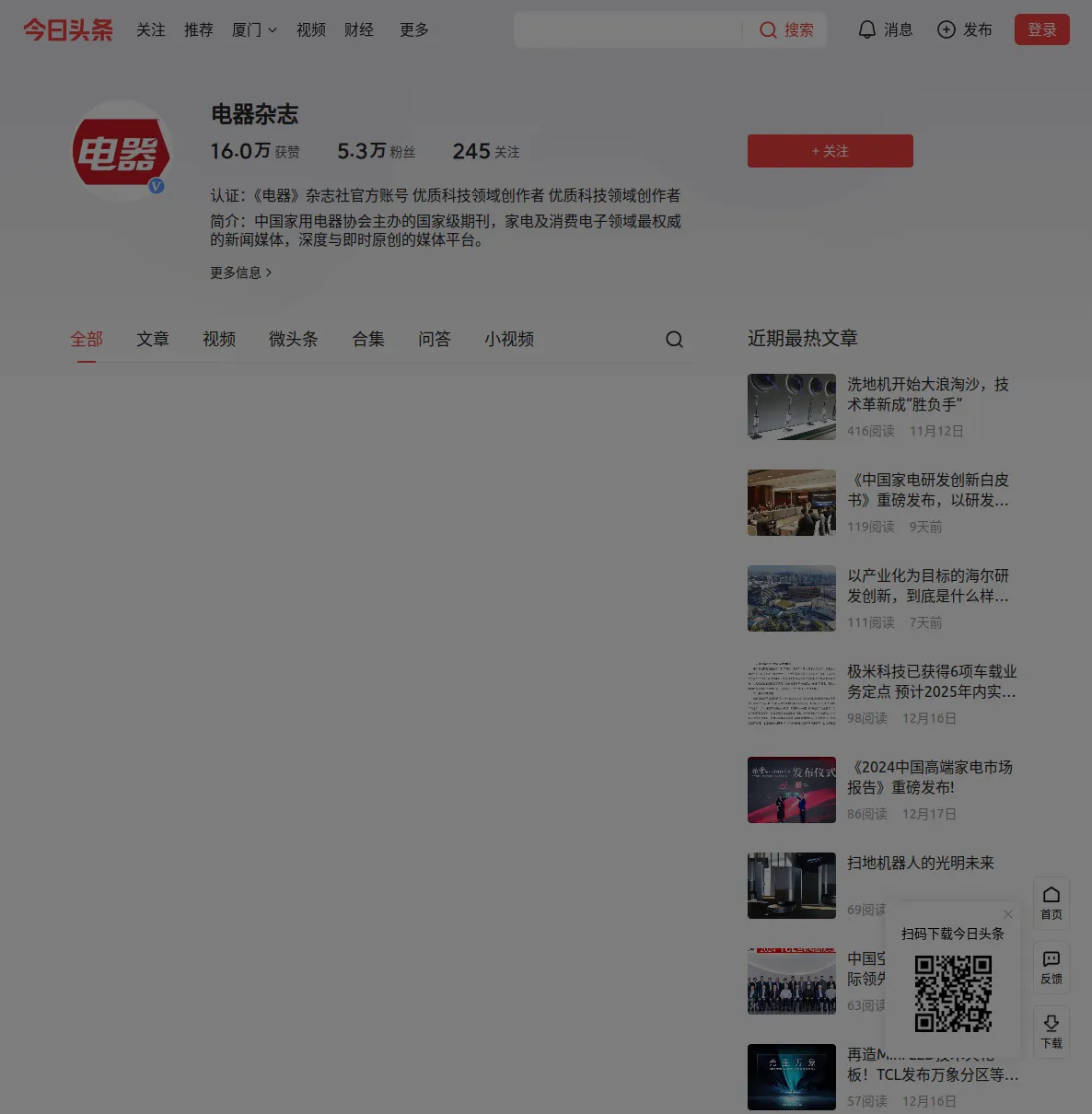Expand 更多信息 profile details

tap(240, 273)
